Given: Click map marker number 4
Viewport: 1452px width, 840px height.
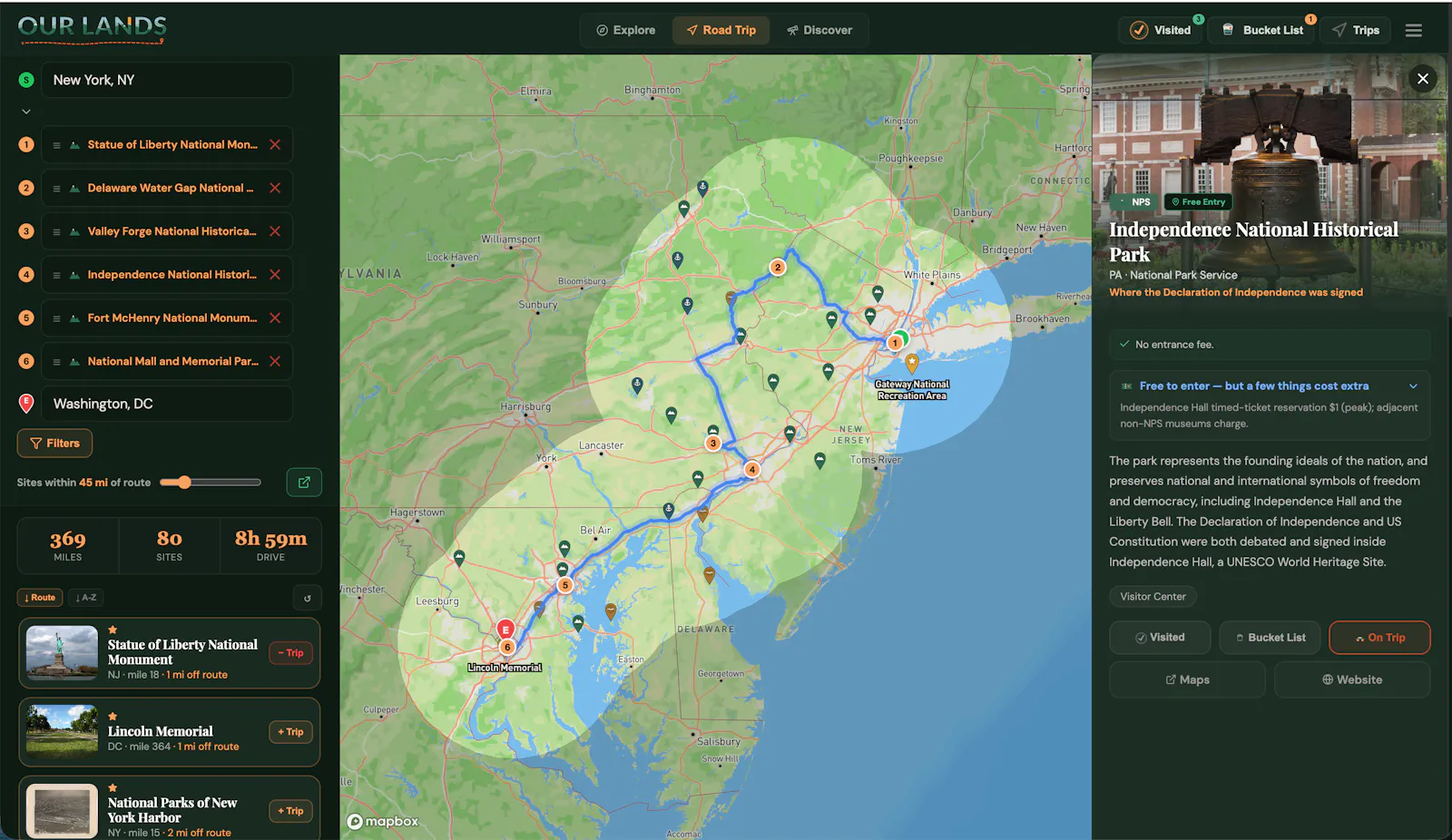Looking at the screenshot, I should click(x=752, y=469).
